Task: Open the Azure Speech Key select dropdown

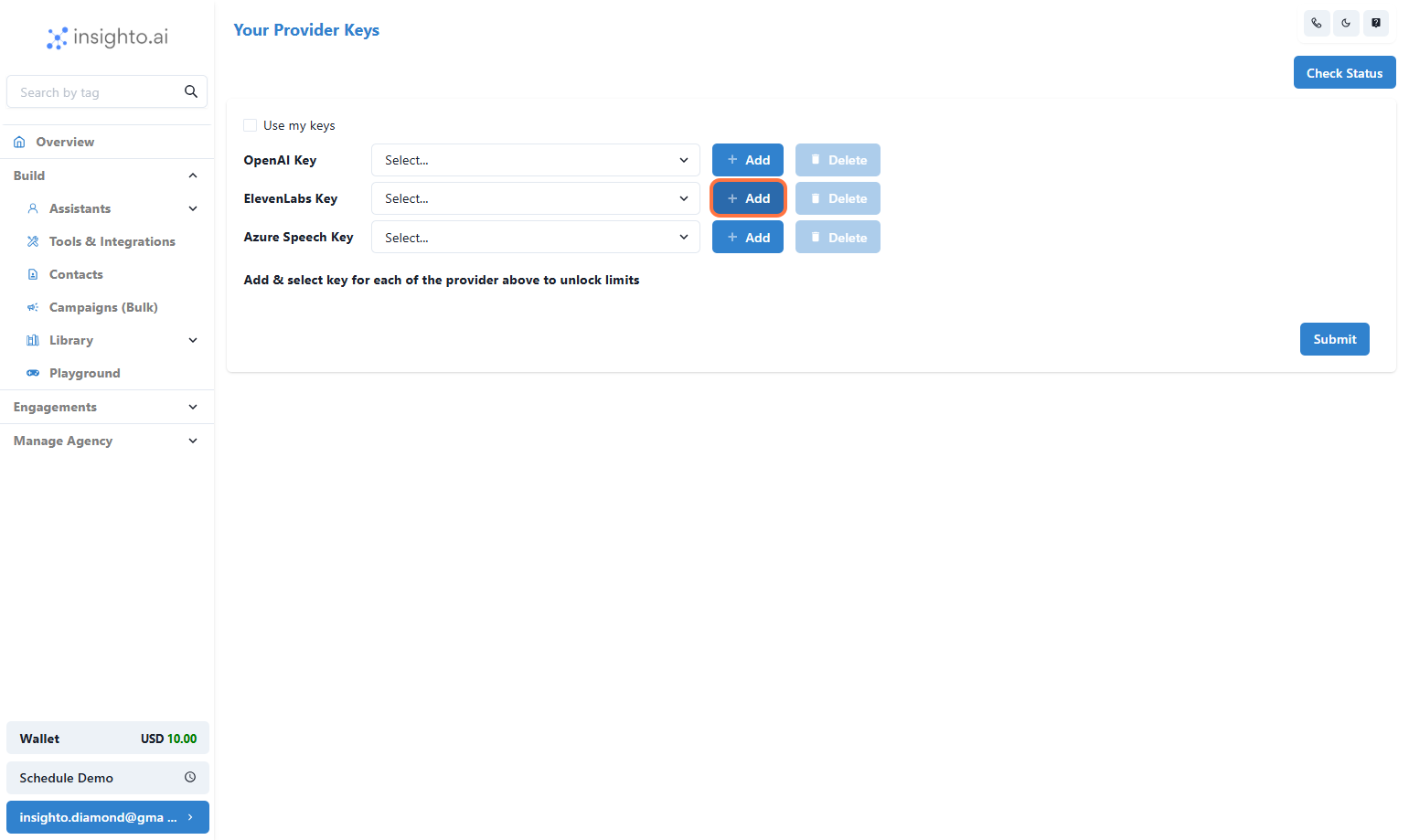Action: [536, 237]
